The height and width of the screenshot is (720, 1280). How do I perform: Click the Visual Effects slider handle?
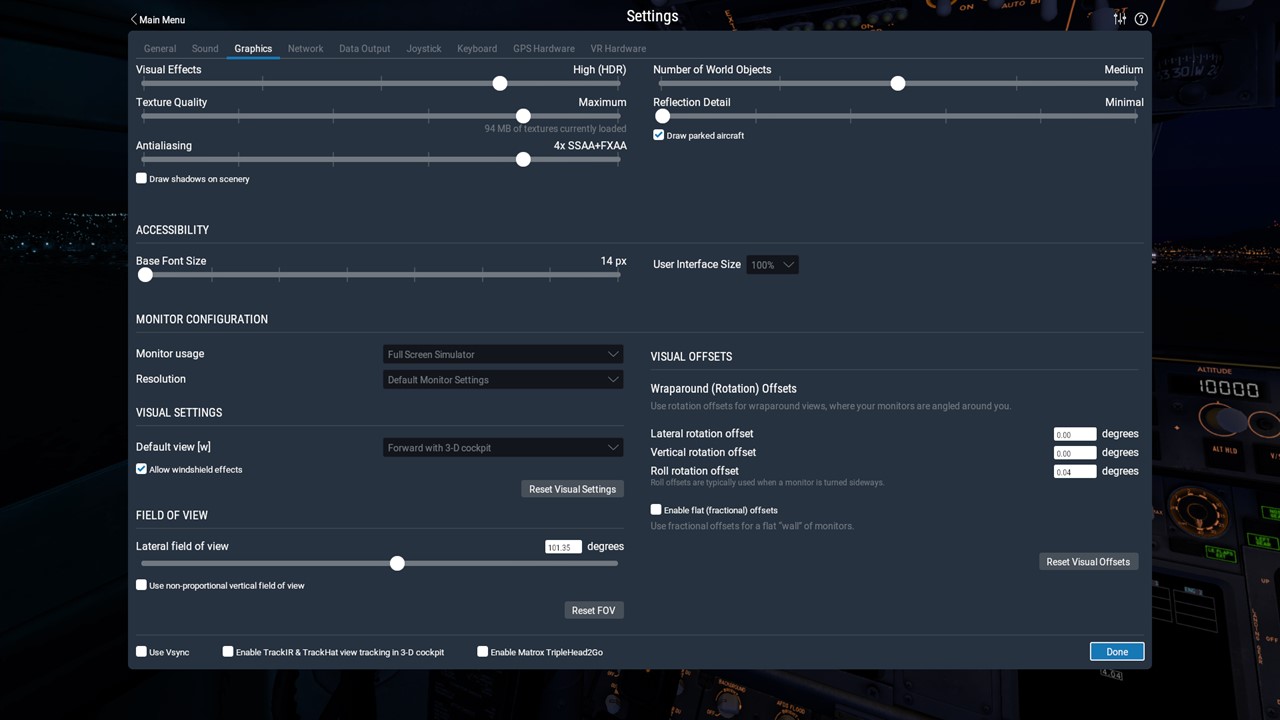pyautogui.click(x=500, y=84)
